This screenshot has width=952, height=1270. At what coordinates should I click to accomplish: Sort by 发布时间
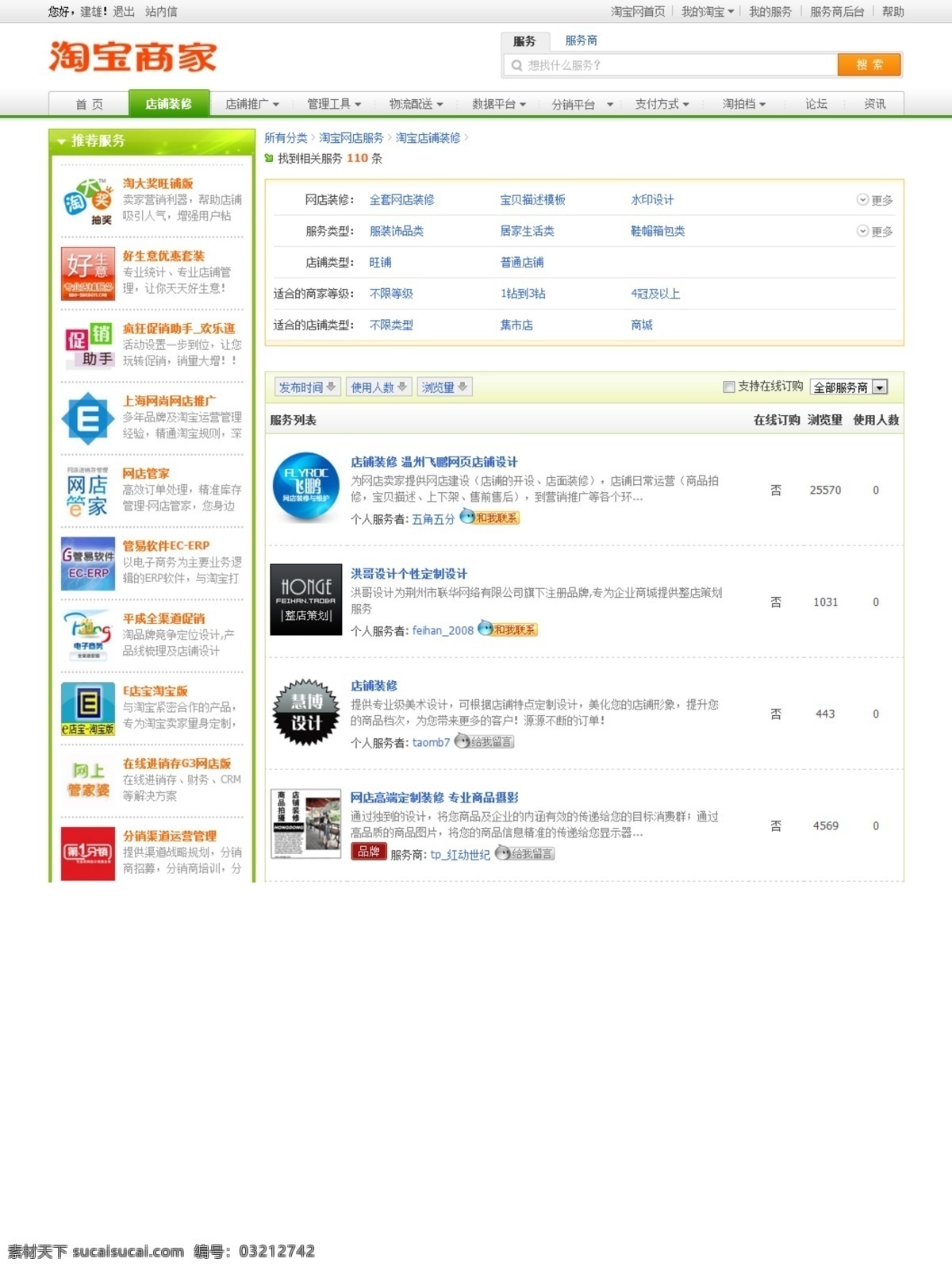(x=307, y=387)
